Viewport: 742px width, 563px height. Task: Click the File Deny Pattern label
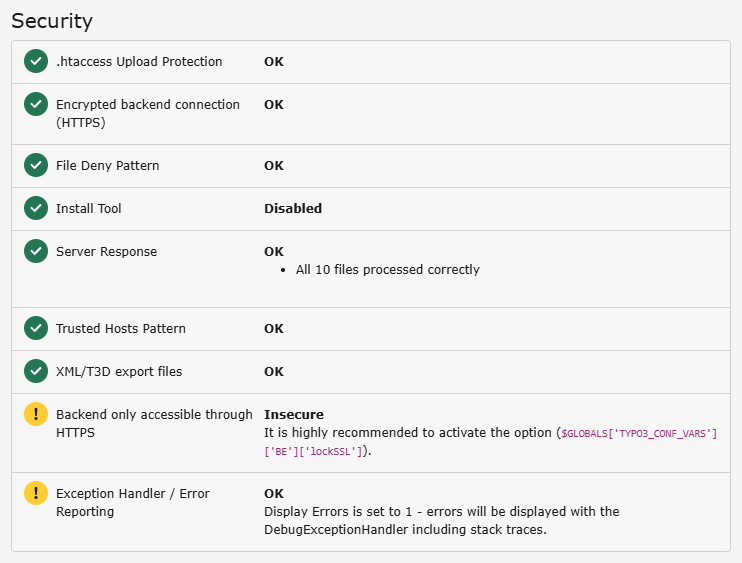tap(108, 166)
